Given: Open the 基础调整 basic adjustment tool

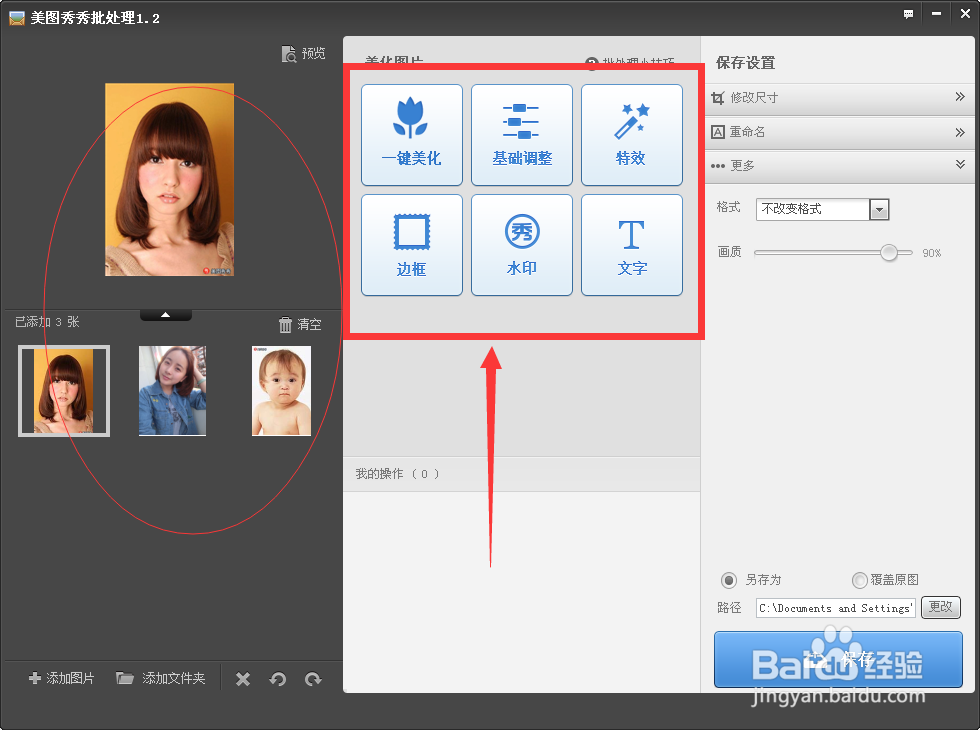Looking at the screenshot, I should (522, 135).
